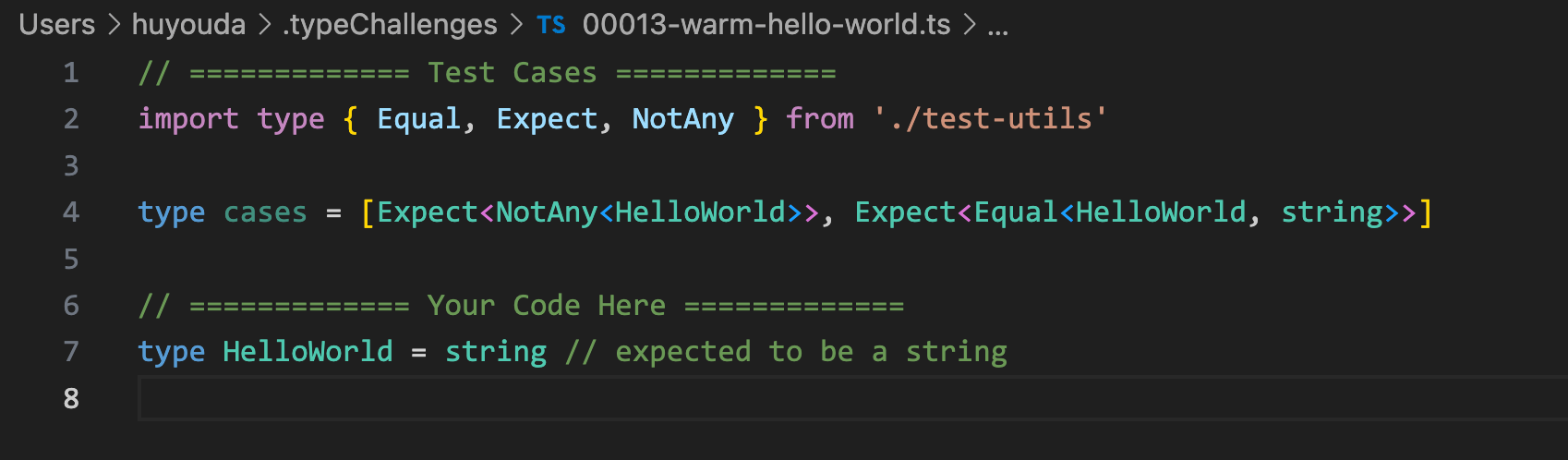The image size is (1568, 460).
Task: Click line number 4 in gutter
Action: (x=71, y=212)
